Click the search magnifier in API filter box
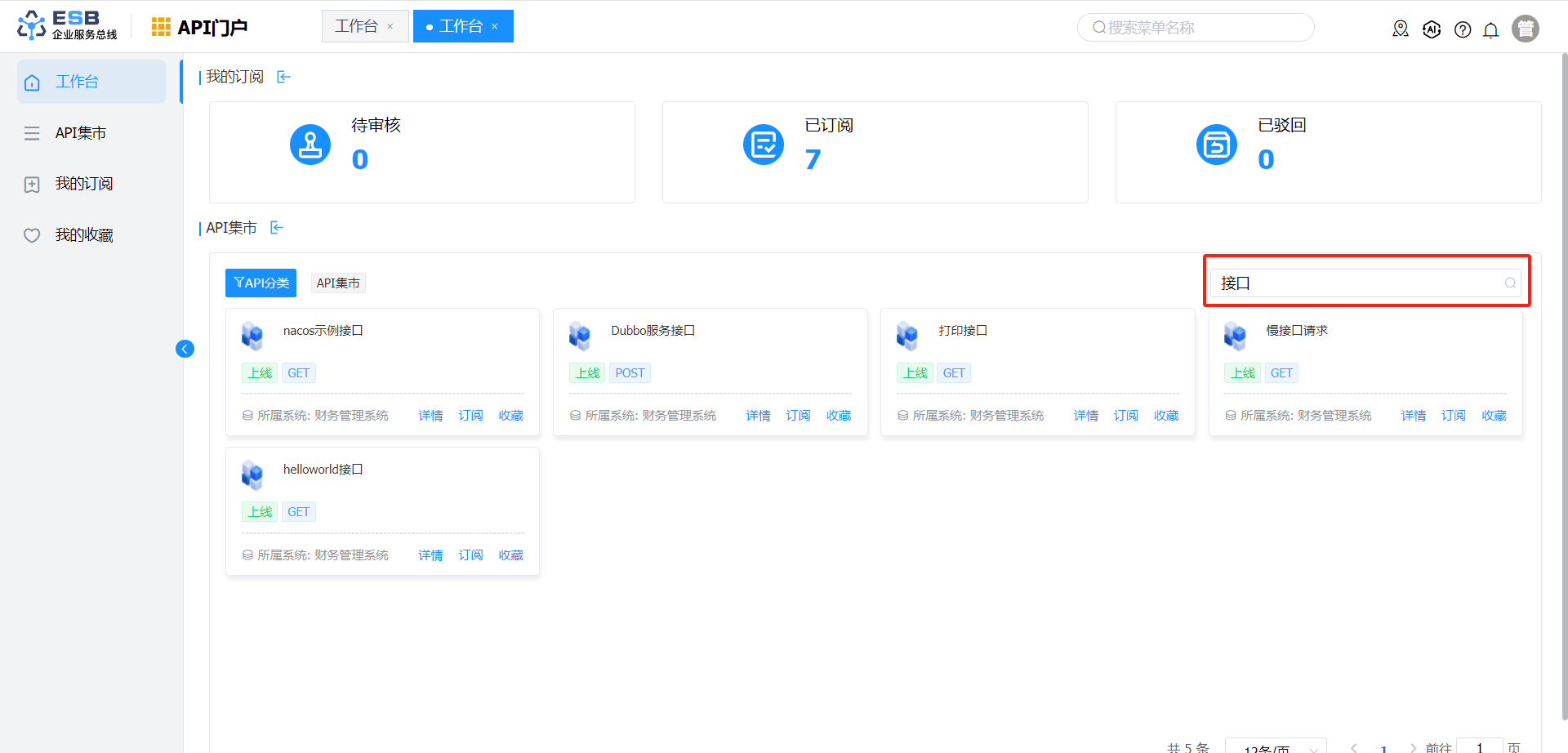This screenshot has height=753, width=1568. 1510,283
